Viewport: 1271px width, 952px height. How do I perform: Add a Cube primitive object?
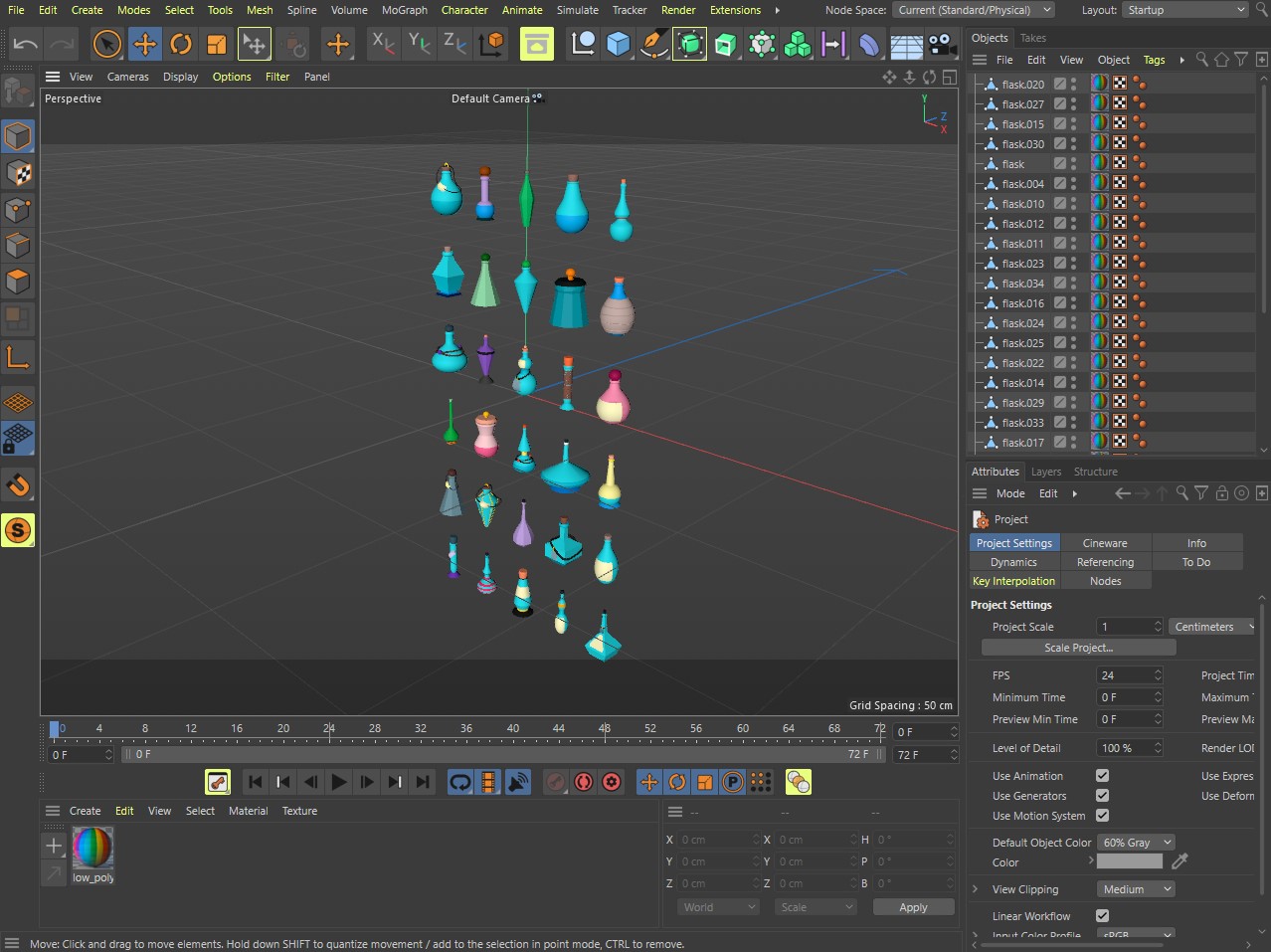[x=619, y=44]
